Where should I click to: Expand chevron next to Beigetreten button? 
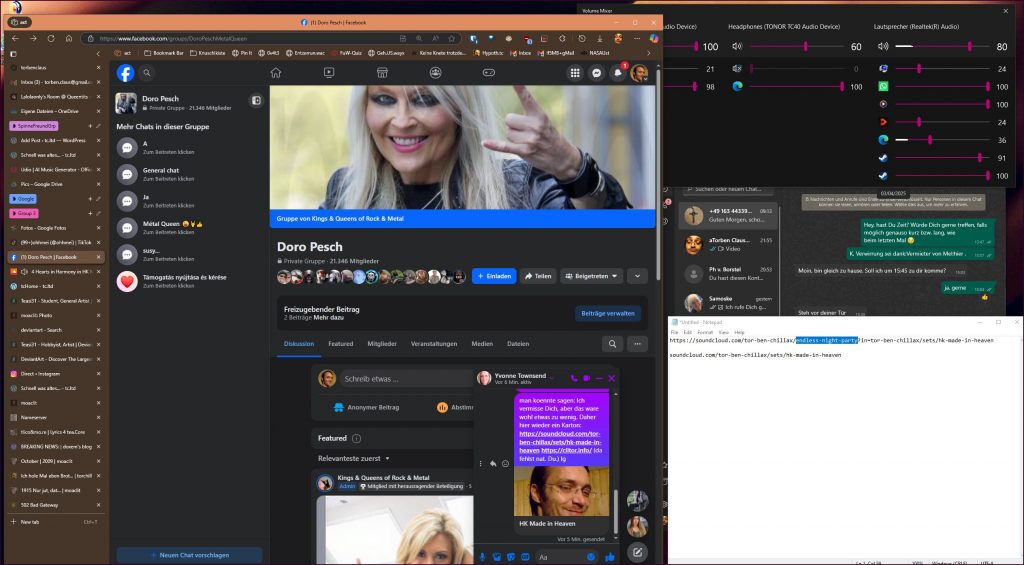637,276
